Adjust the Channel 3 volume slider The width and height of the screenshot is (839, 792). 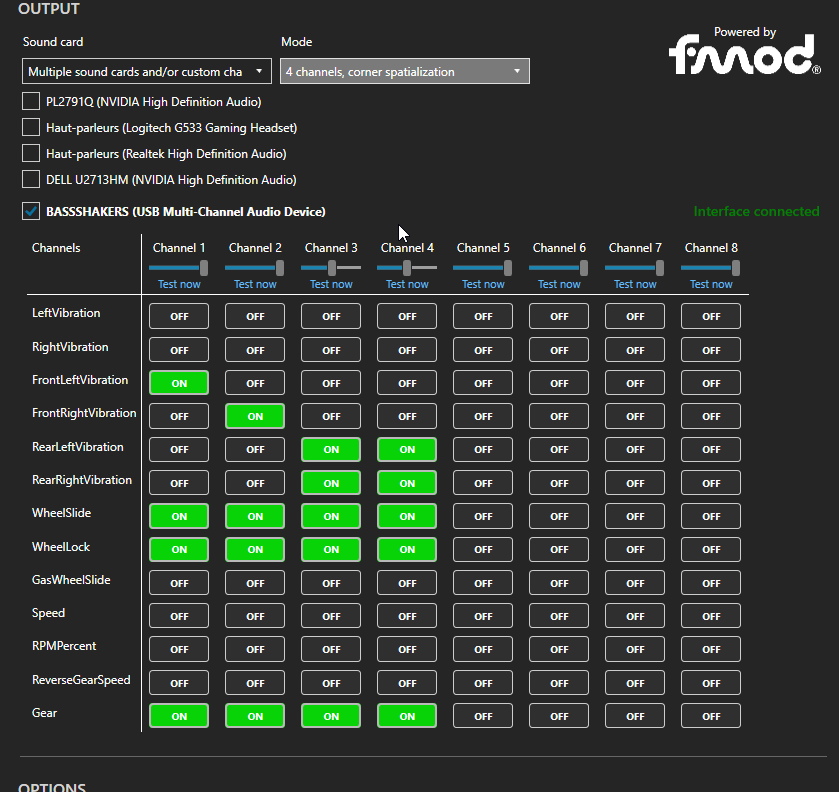332,268
